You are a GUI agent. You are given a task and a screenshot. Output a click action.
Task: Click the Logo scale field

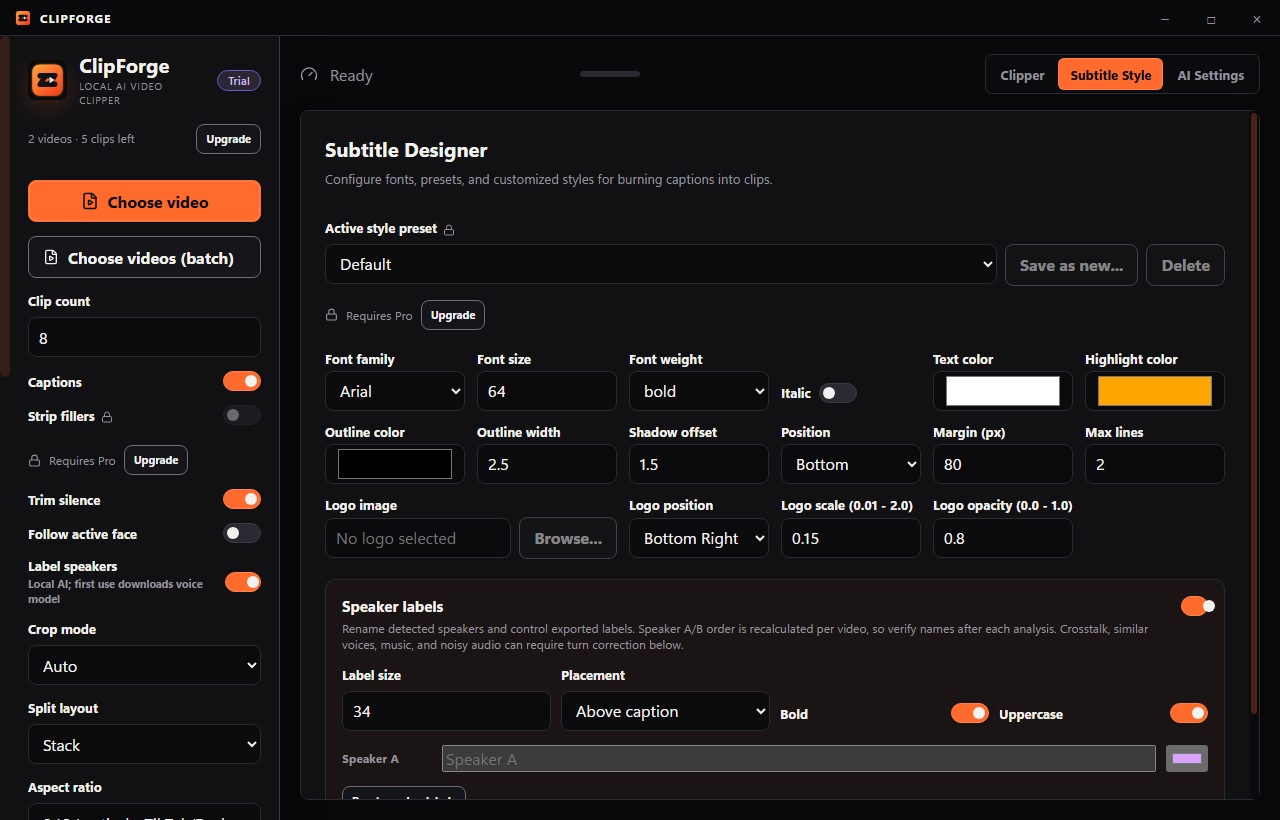851,538
